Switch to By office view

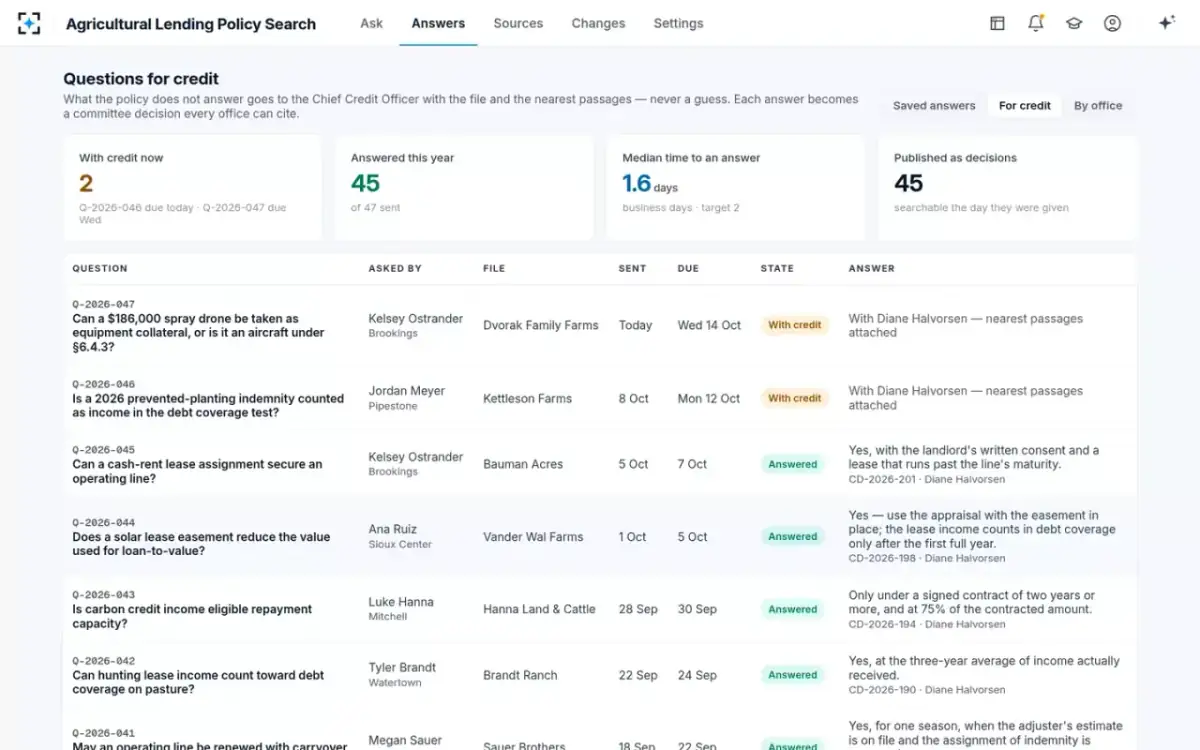point(1098,105)
